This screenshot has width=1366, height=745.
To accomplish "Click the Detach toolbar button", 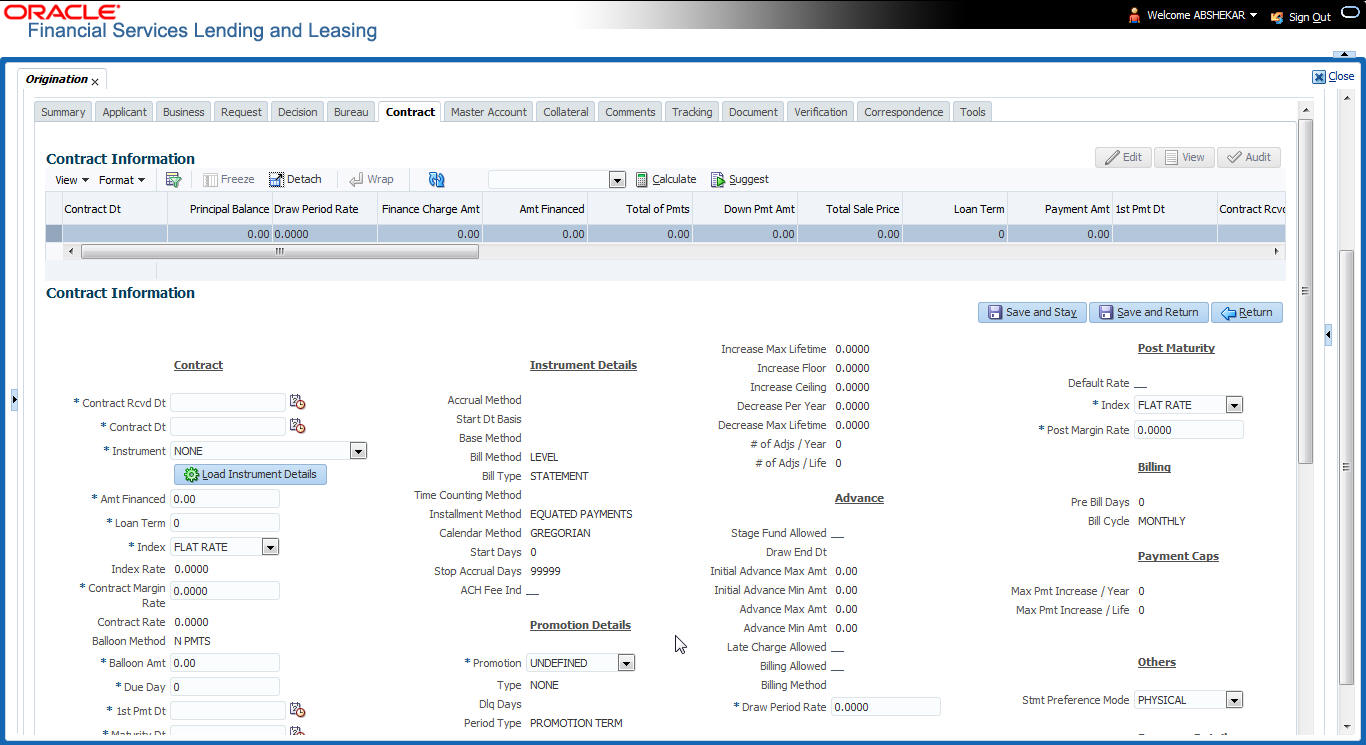I will pos(295,180).
